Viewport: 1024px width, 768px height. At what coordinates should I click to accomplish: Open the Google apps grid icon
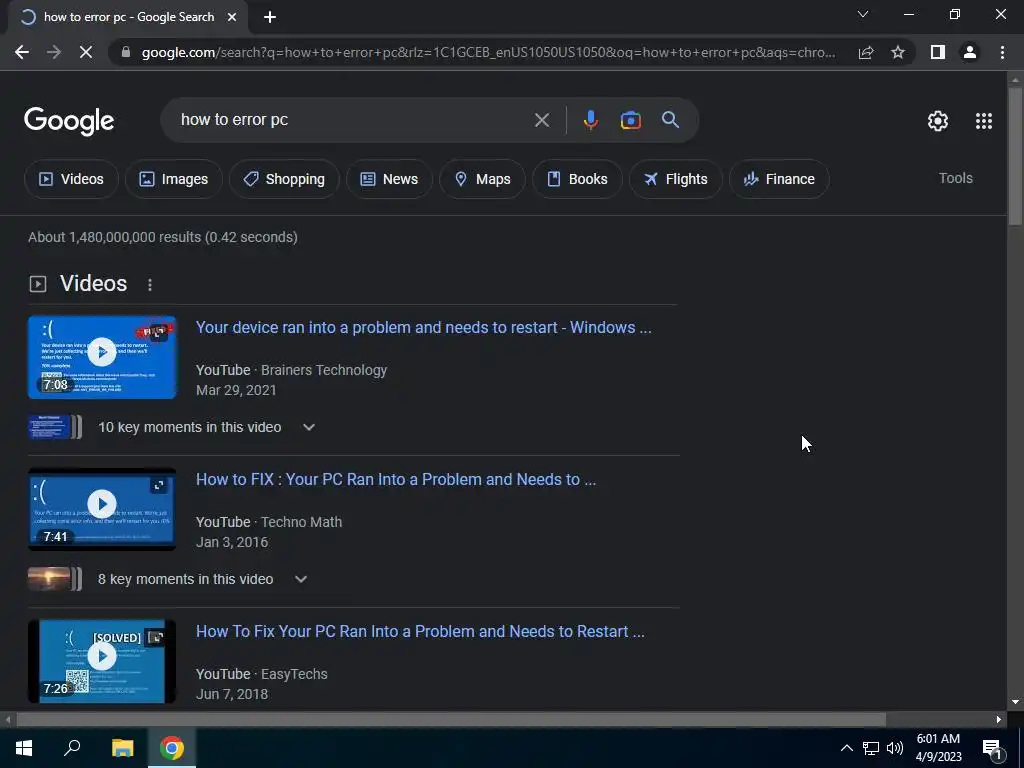coord(984,121)
